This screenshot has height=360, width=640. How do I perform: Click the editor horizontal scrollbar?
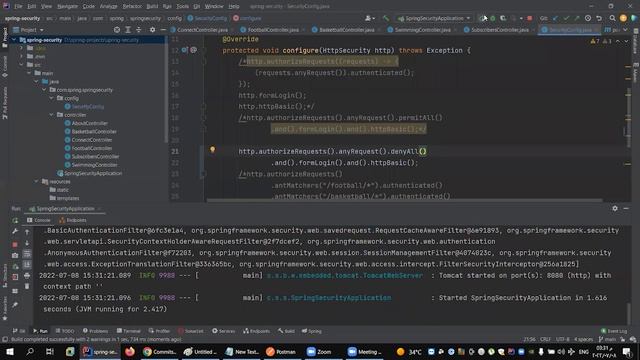pyautogui.click(x=404, y=200)
